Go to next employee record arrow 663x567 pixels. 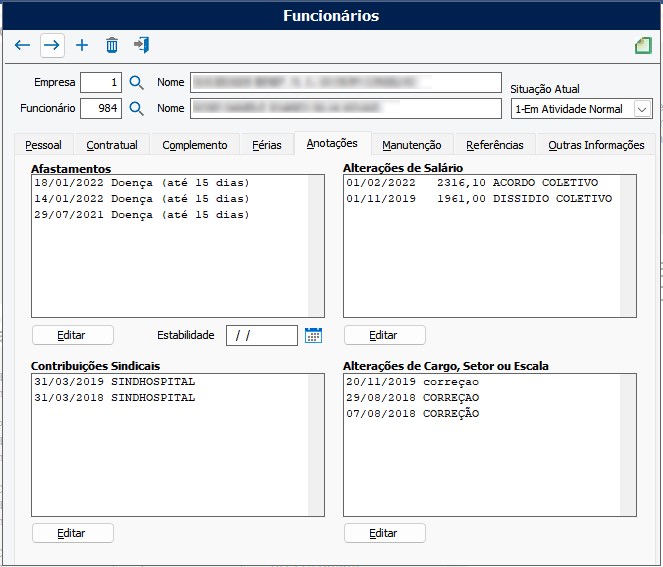[52, 45]
